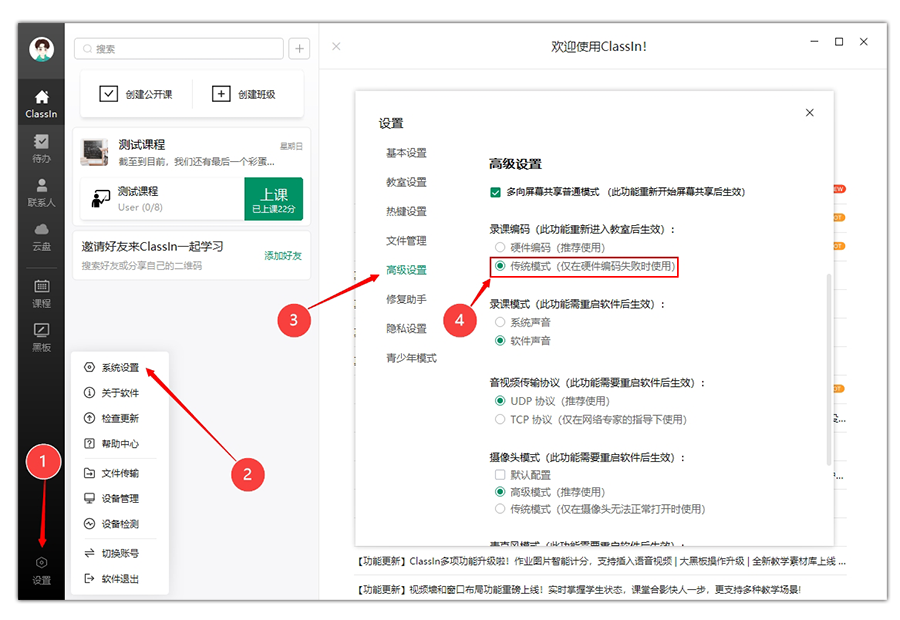Open the user avatar profile
Viewport: 900px width, 620px height.
[x=41, y=49]
